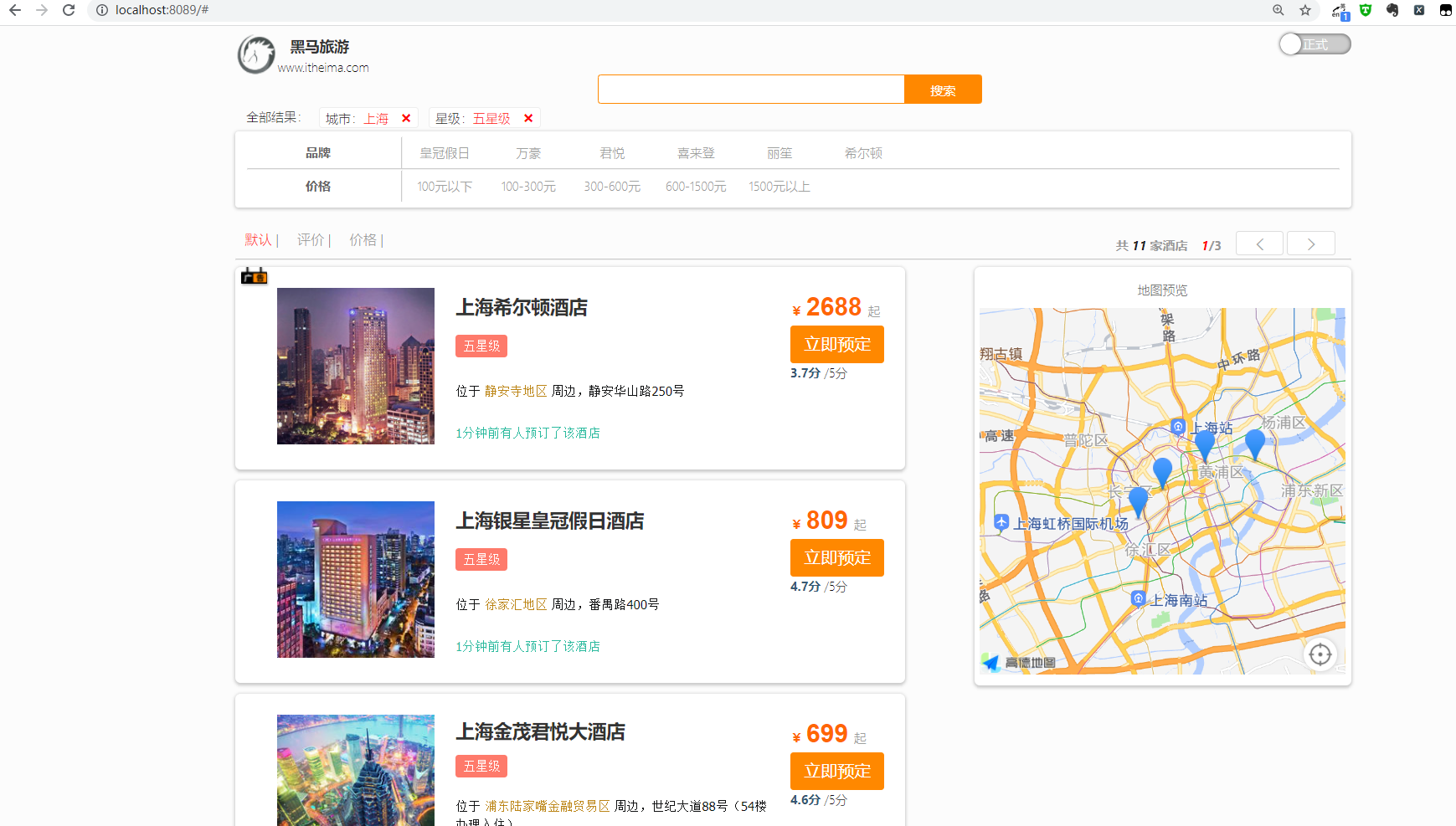The width and height of the screenshot is (1456, 826).
Task: Click the 五星级 badge on 上海希尔顿酒店
Action: point(481,346)
